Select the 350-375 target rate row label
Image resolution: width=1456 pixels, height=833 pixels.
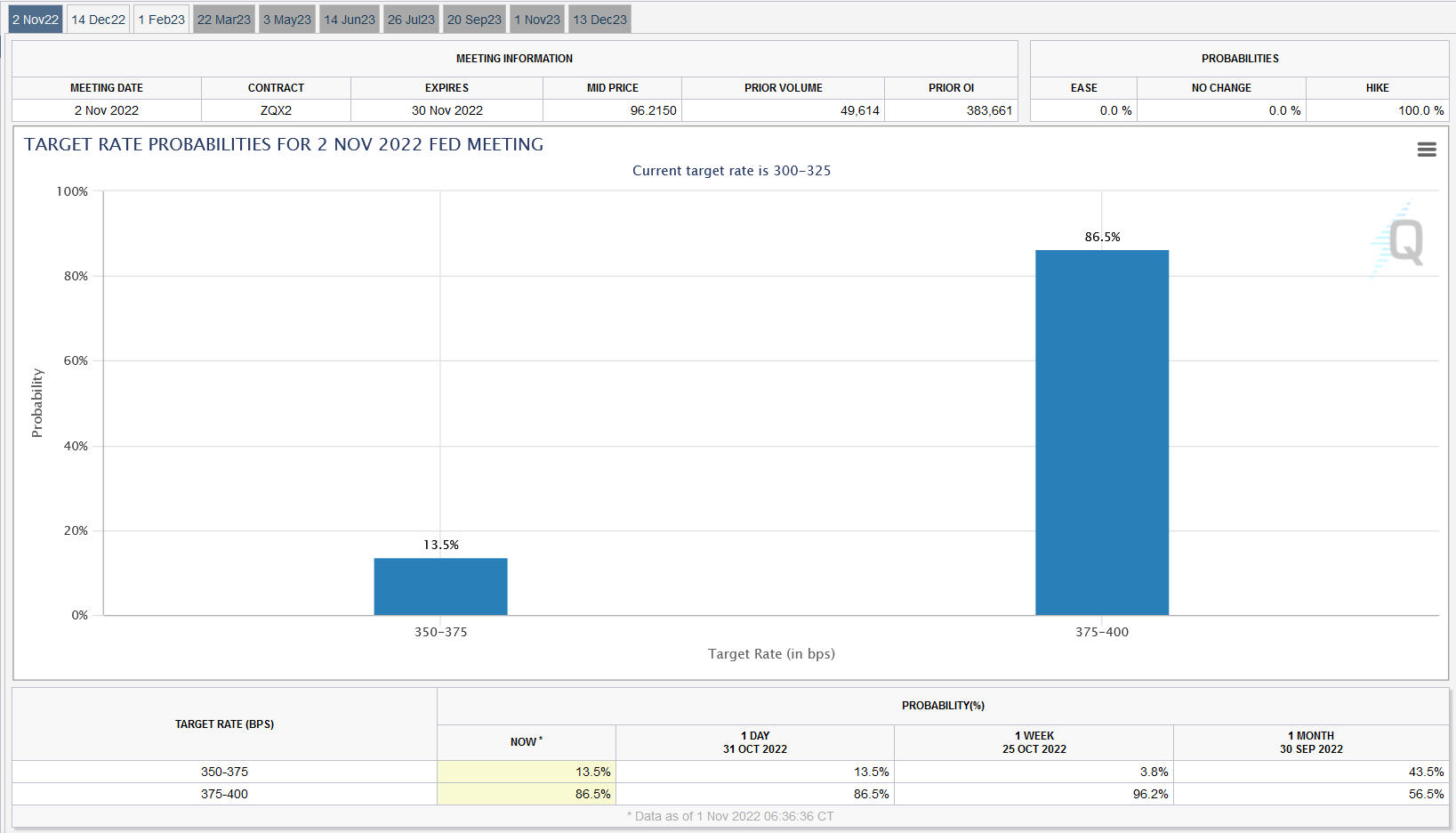tap(224, 772)
